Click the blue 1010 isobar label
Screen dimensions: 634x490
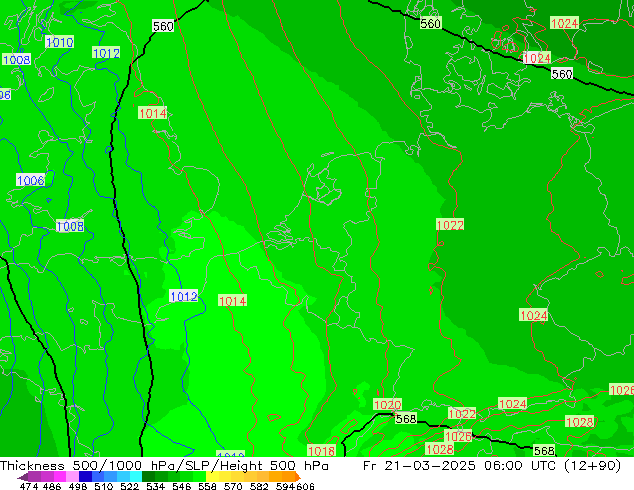[x=59, y=42]
